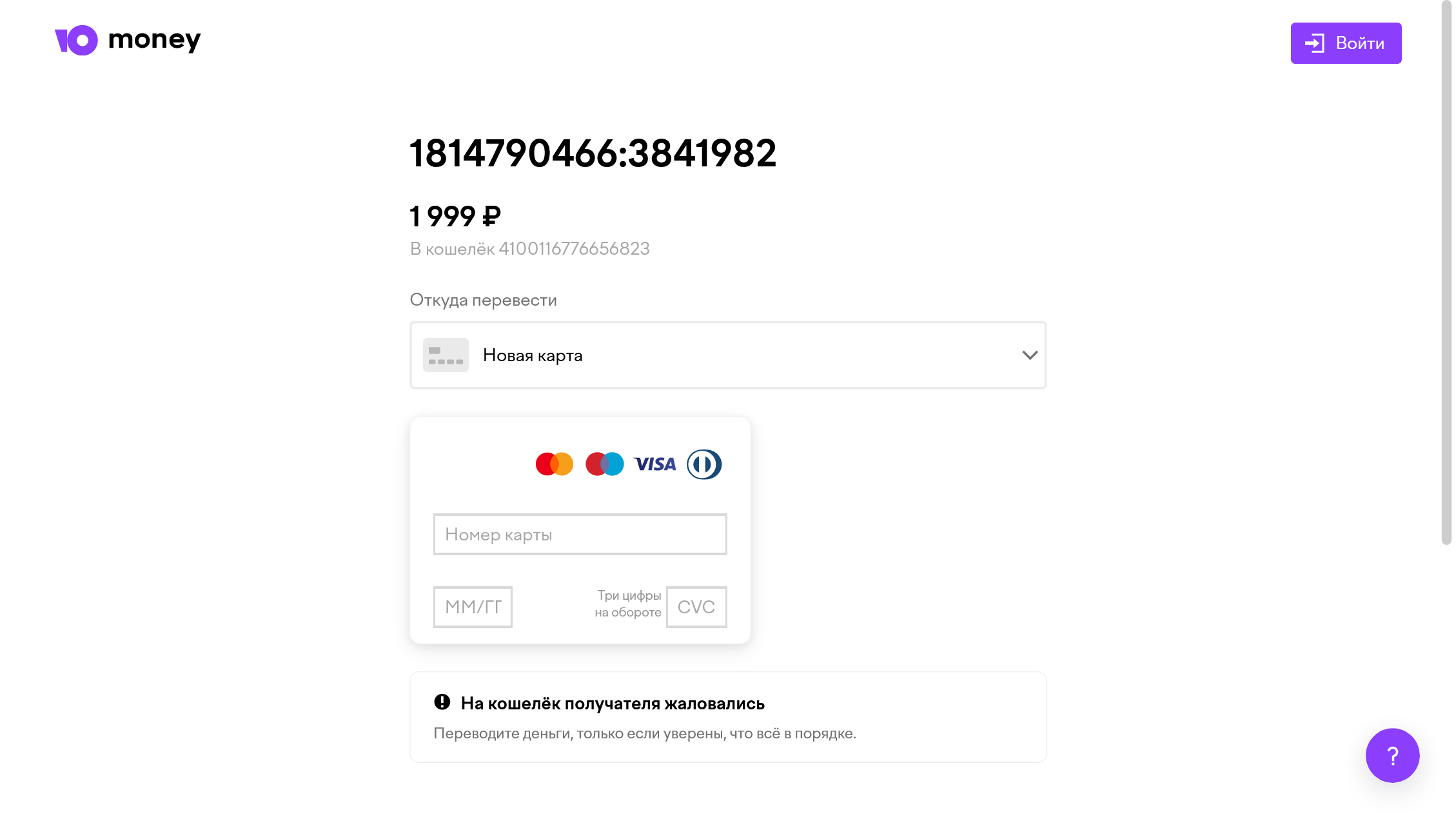Click the Войти login button

tap(1346, 43)
